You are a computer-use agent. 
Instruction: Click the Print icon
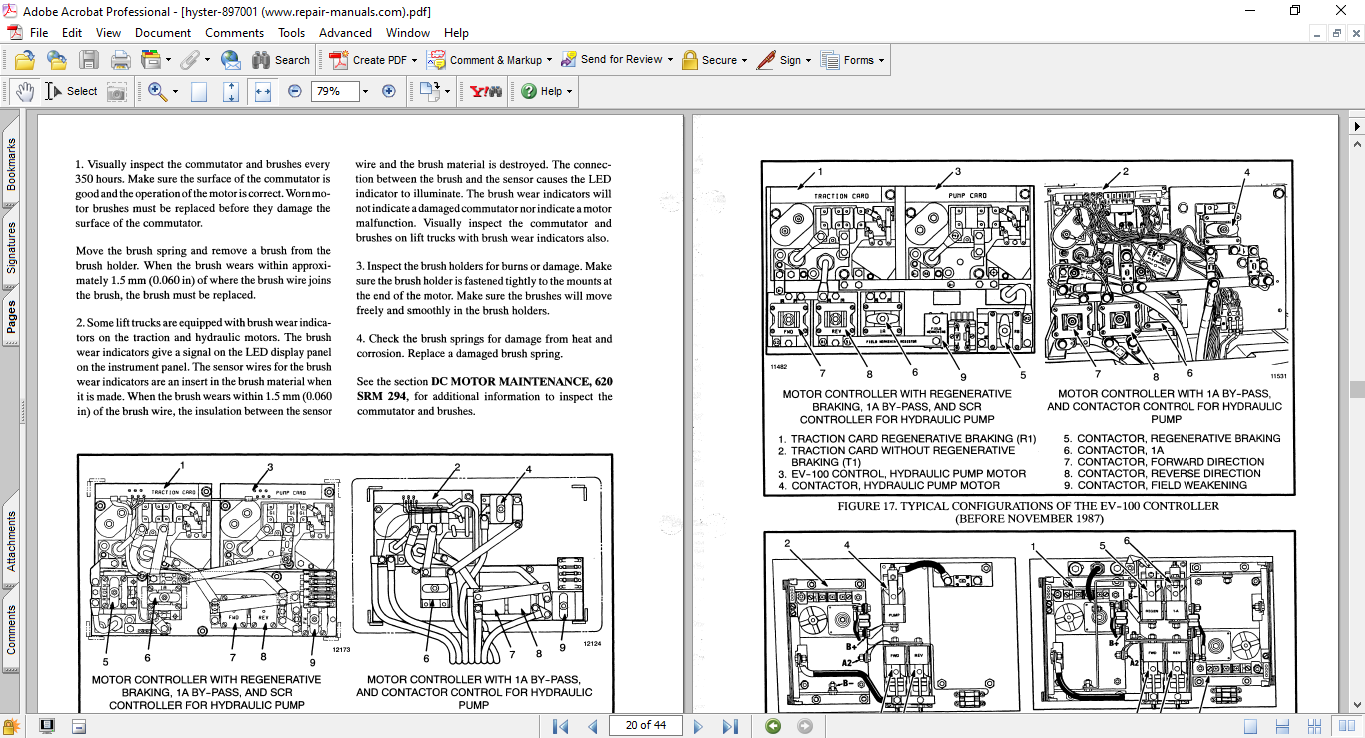tap(120, 60)
